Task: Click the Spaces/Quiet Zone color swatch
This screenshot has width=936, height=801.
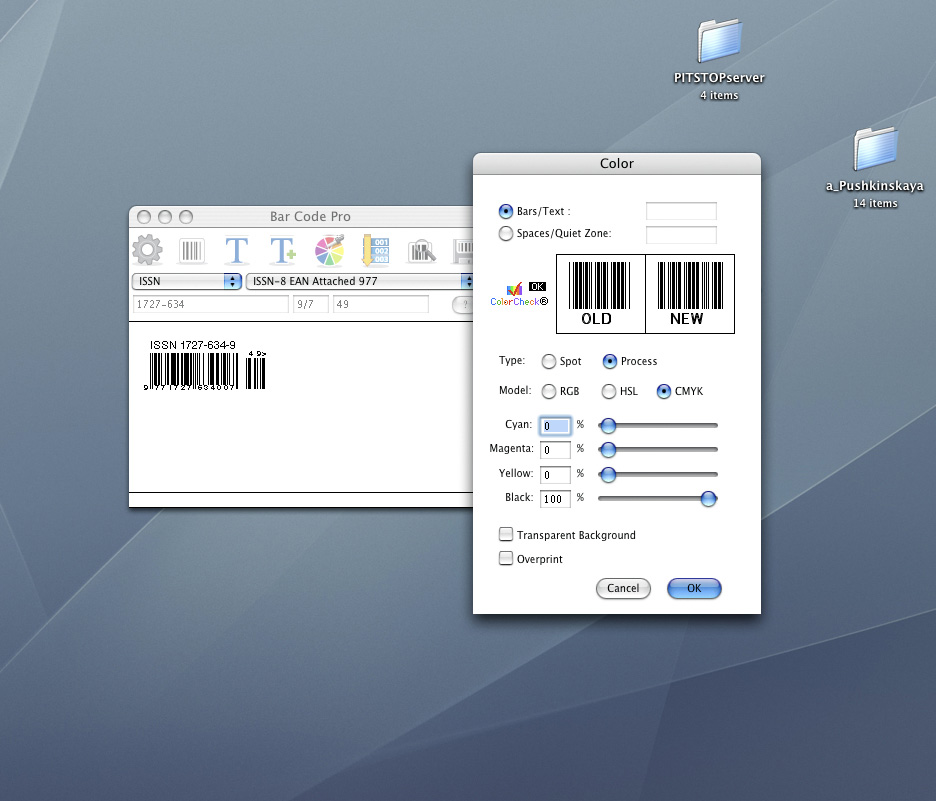Action: coord(681,235)
